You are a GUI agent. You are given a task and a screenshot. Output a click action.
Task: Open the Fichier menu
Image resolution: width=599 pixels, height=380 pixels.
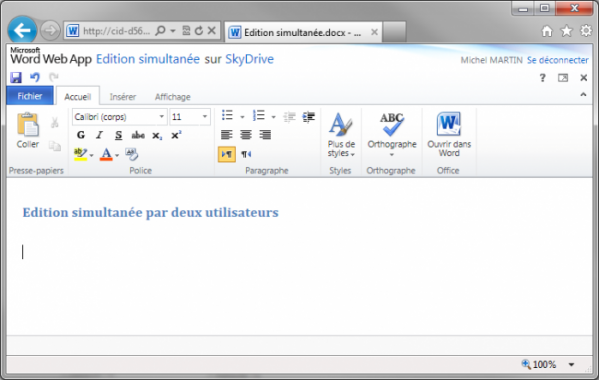[30, 96]
